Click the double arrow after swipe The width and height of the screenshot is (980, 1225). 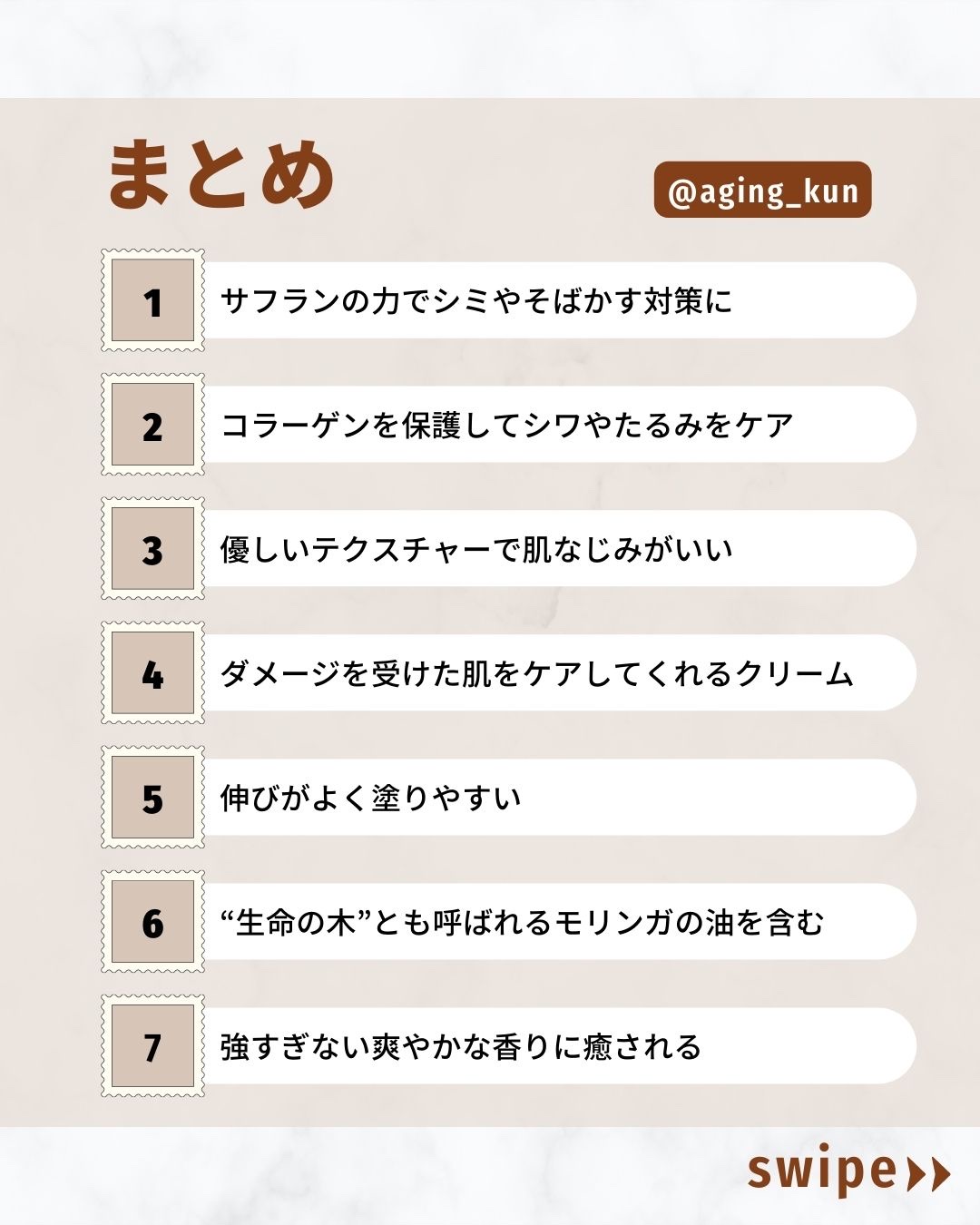pyautogui.click(x=928, y=1173)
